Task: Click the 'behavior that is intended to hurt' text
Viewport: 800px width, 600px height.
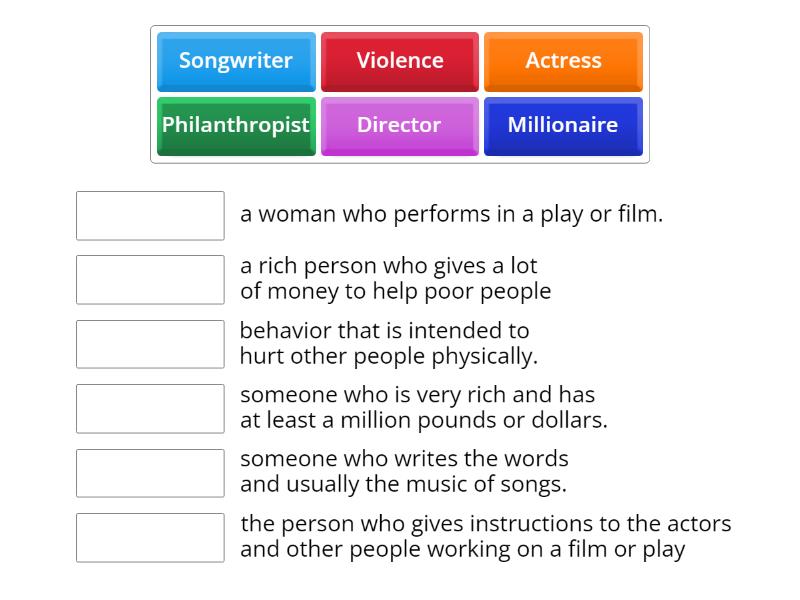Action: 389,343
